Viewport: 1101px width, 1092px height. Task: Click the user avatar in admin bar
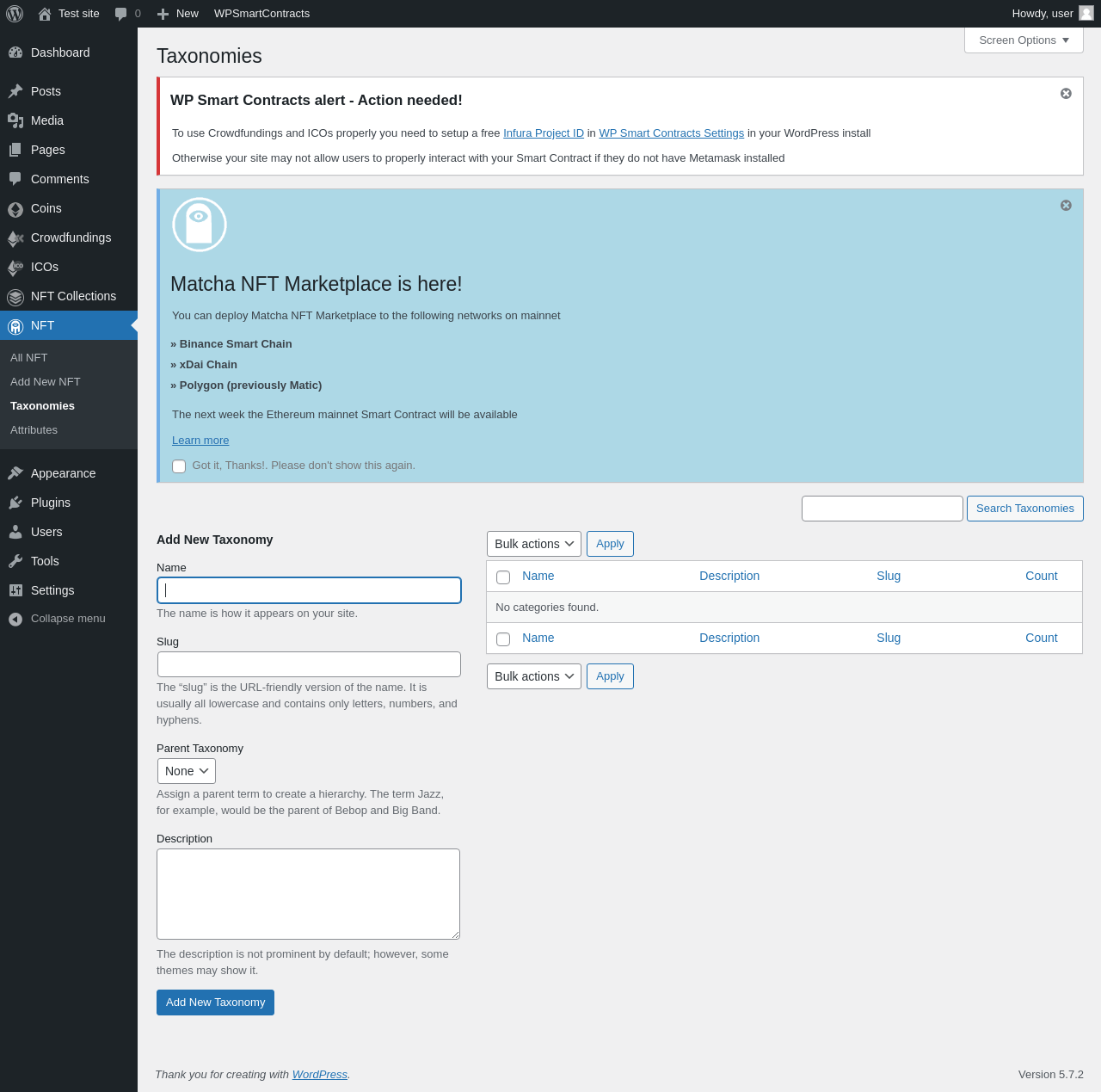click(1086, 13)
